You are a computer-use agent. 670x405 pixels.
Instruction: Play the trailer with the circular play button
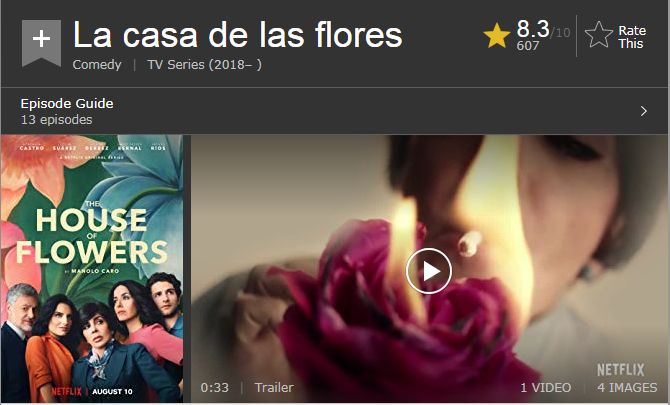(x=429, y=271)
